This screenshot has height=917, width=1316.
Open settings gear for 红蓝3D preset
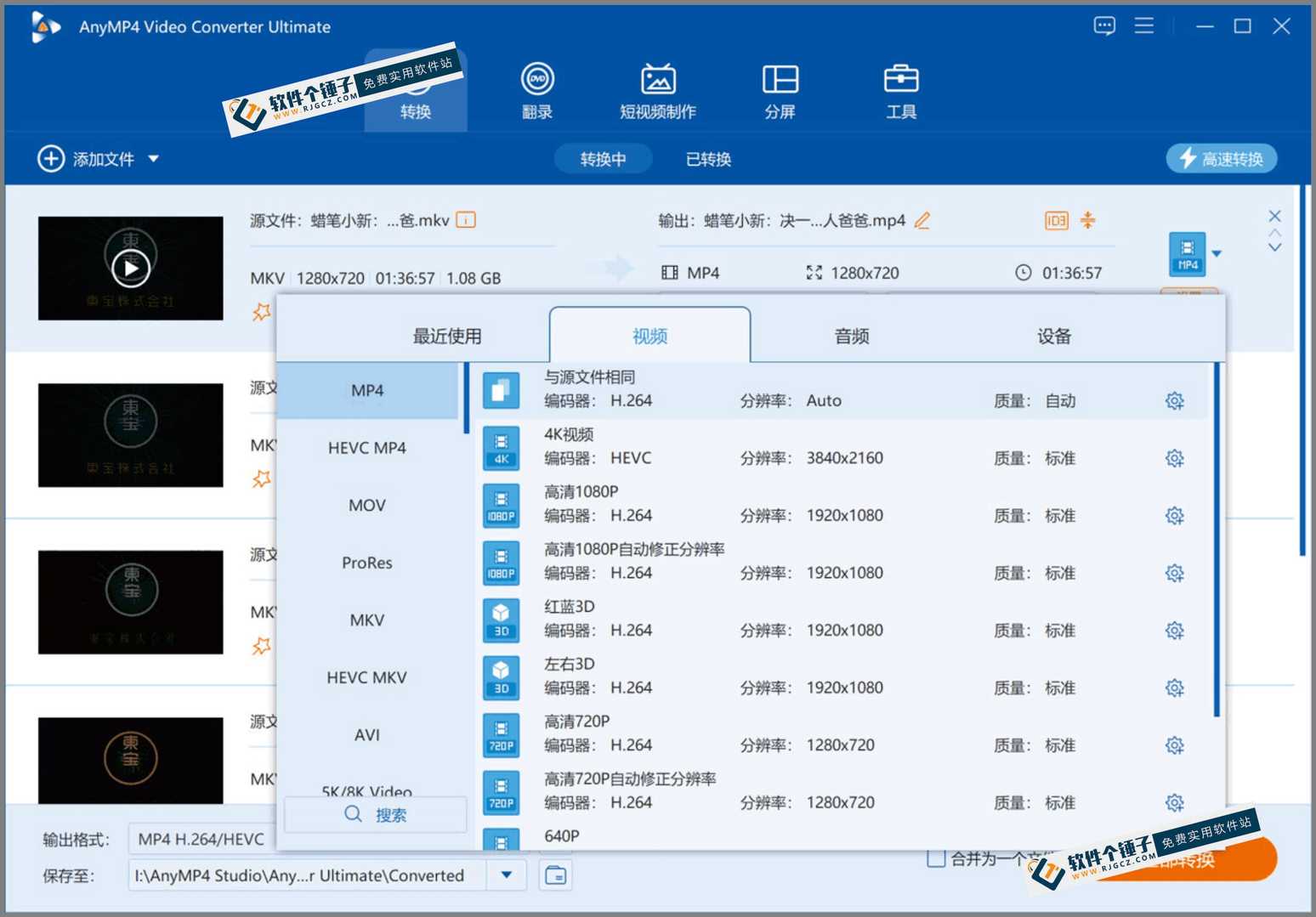click(1175, 630)
